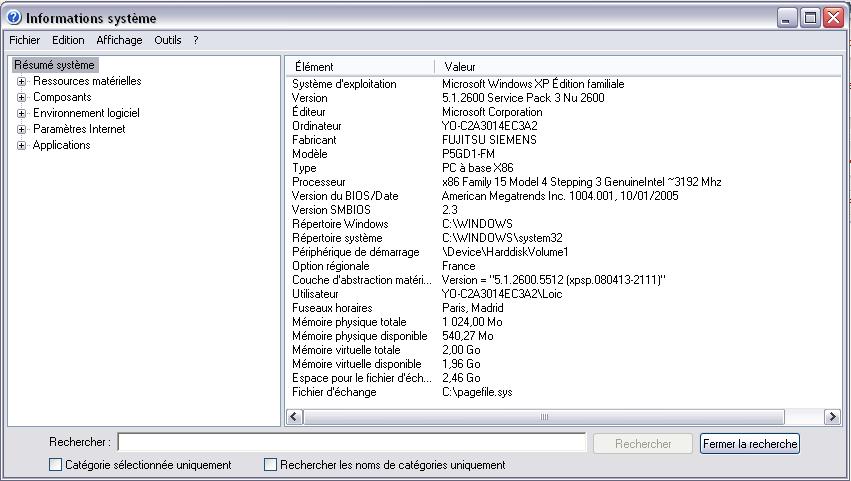Open the Outils menu
This screenshot has height=481, width=851.
pyautogui.click(x=168, y=40)
